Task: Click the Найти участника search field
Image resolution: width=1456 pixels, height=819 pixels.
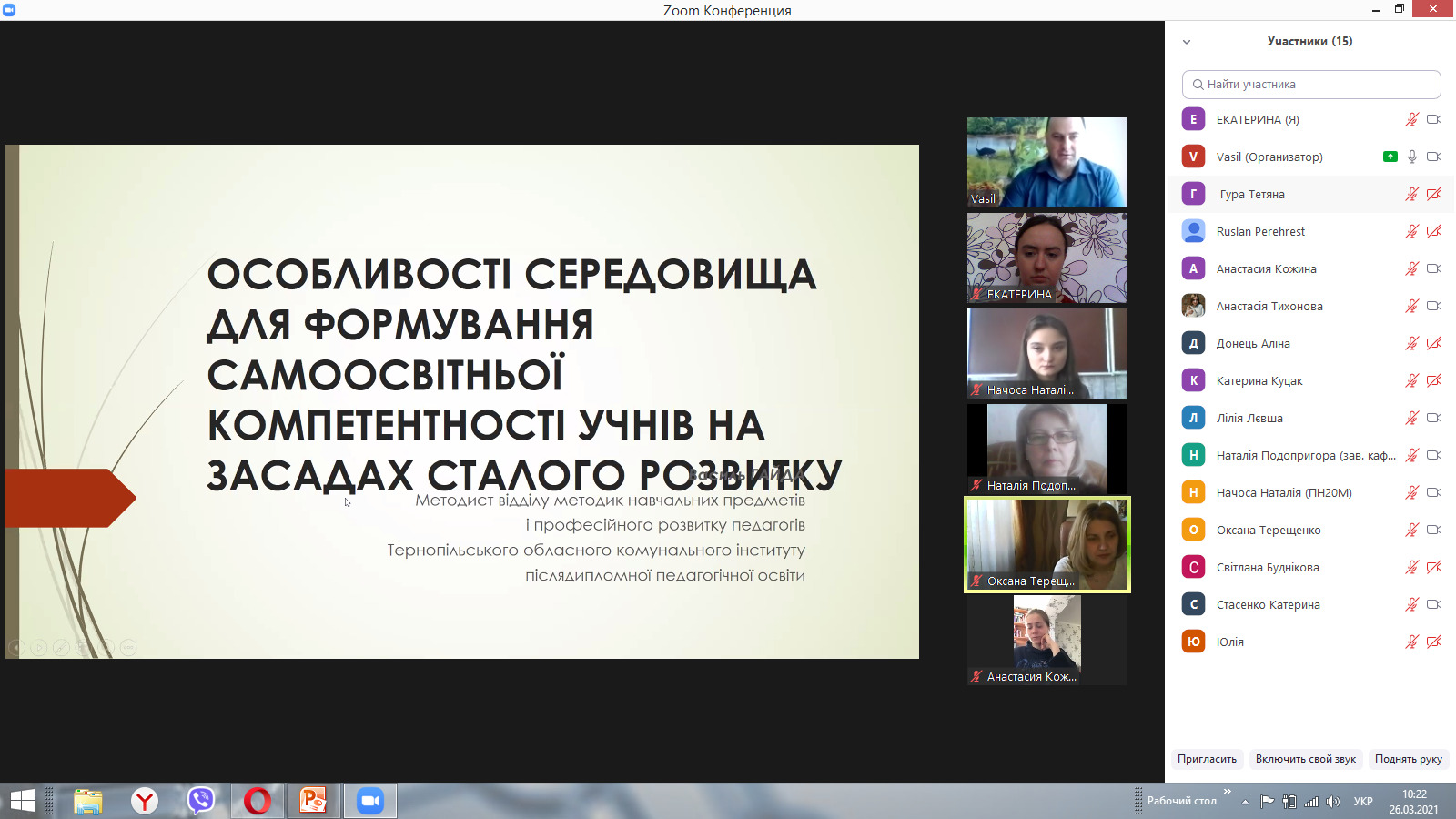Action: click(x=1311, y=85)
